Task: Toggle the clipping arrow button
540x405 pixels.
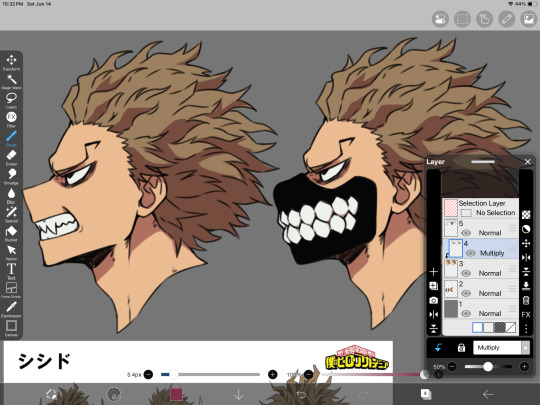Action: click(438, 348)
